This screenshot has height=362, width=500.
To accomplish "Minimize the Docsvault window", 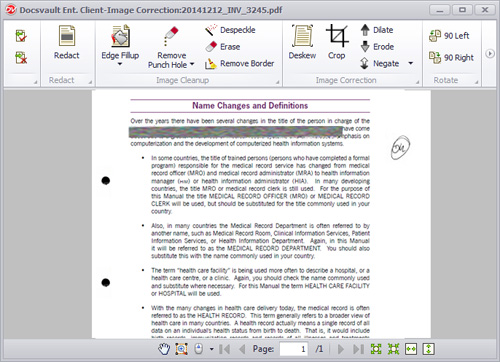I will [440, 10].
